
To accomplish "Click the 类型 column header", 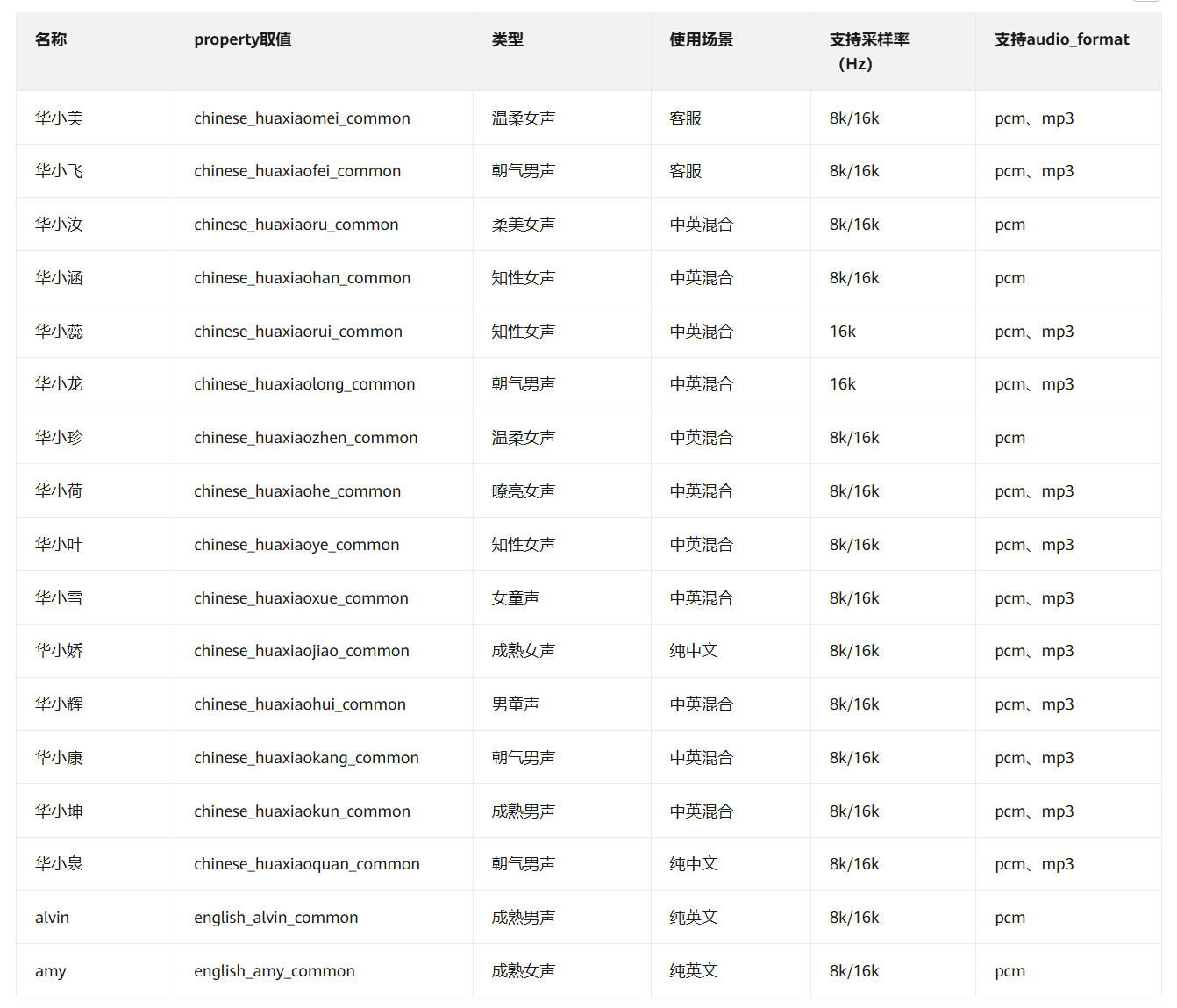I will pyautogui.click(x=507, y=39).
